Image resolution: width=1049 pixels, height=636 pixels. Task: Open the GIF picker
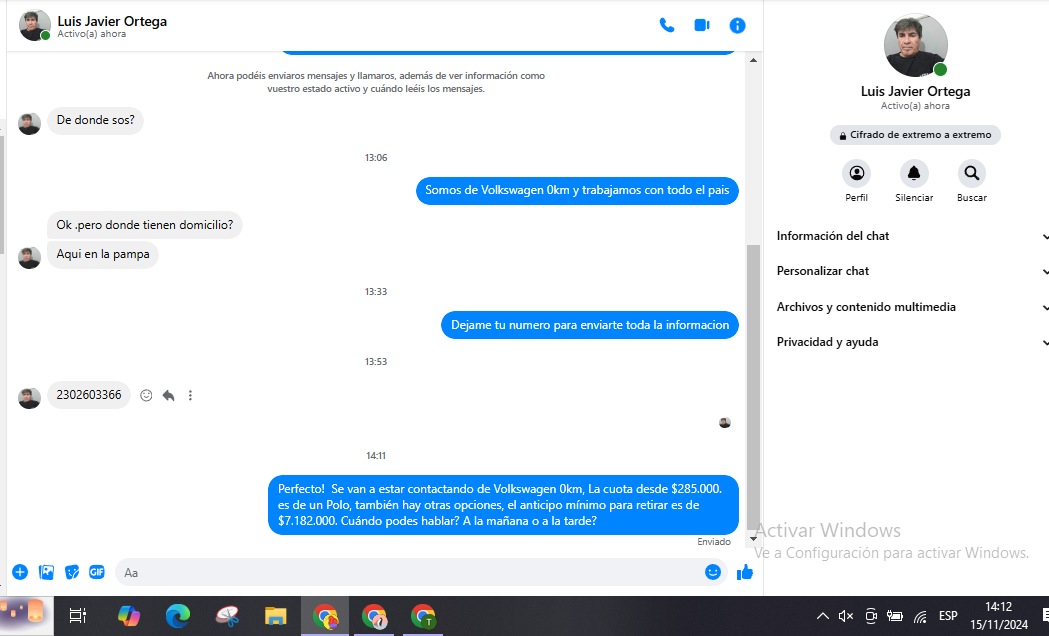point(97,572)
